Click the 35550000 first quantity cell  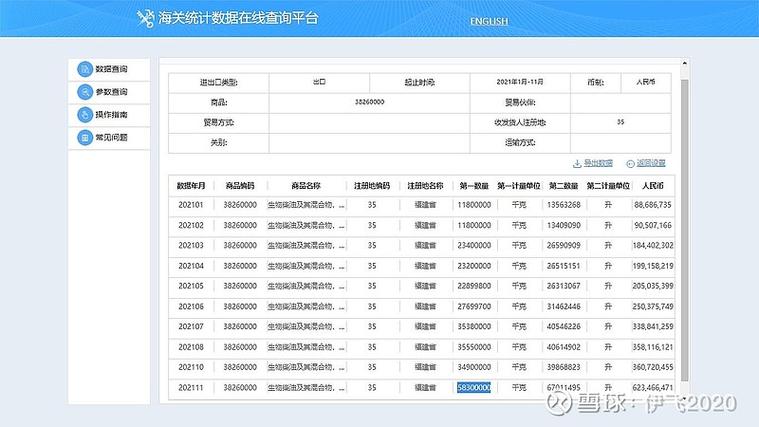[474, 347]
